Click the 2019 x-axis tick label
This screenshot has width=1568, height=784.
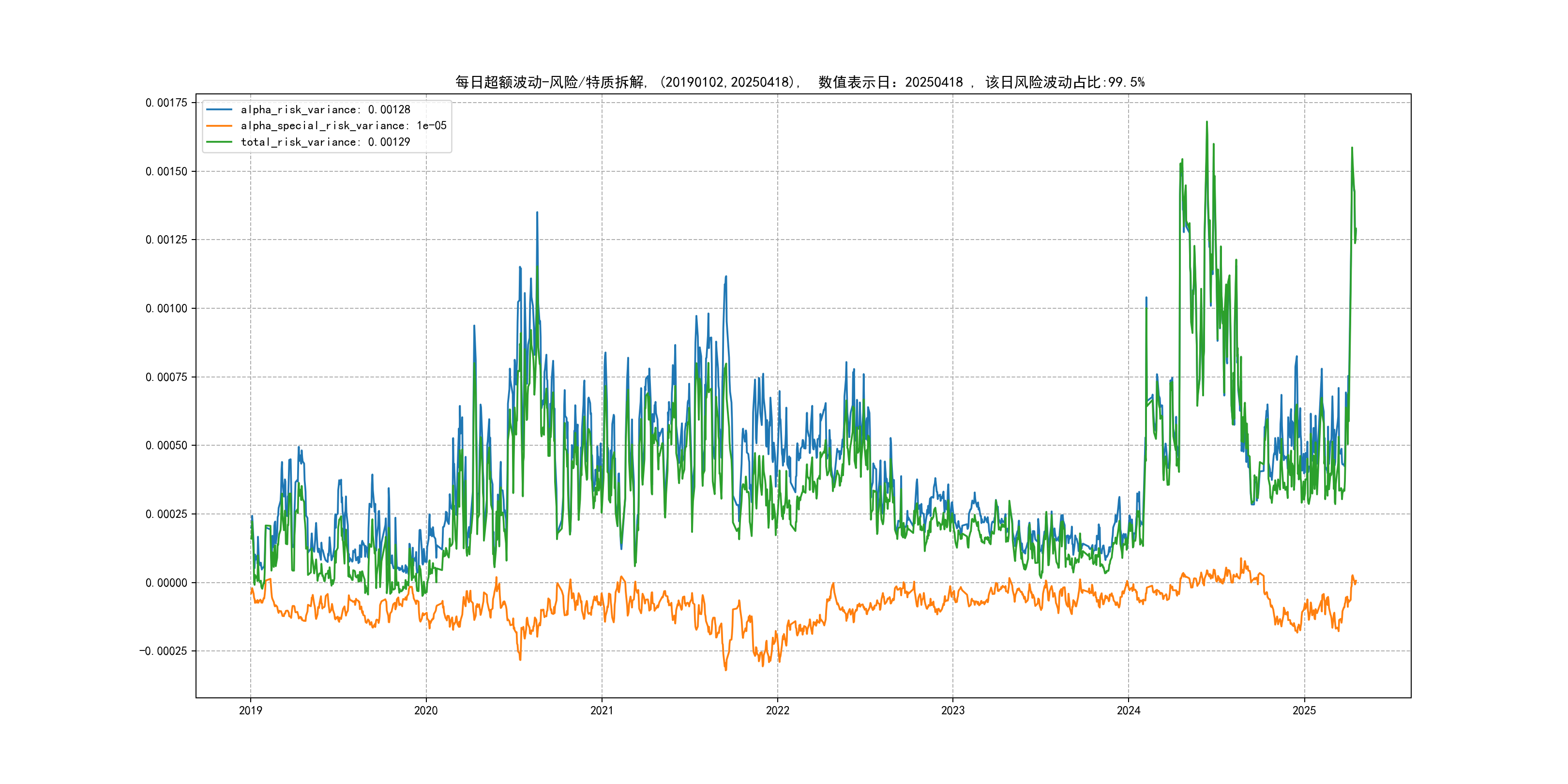click(x=250, y=710)
